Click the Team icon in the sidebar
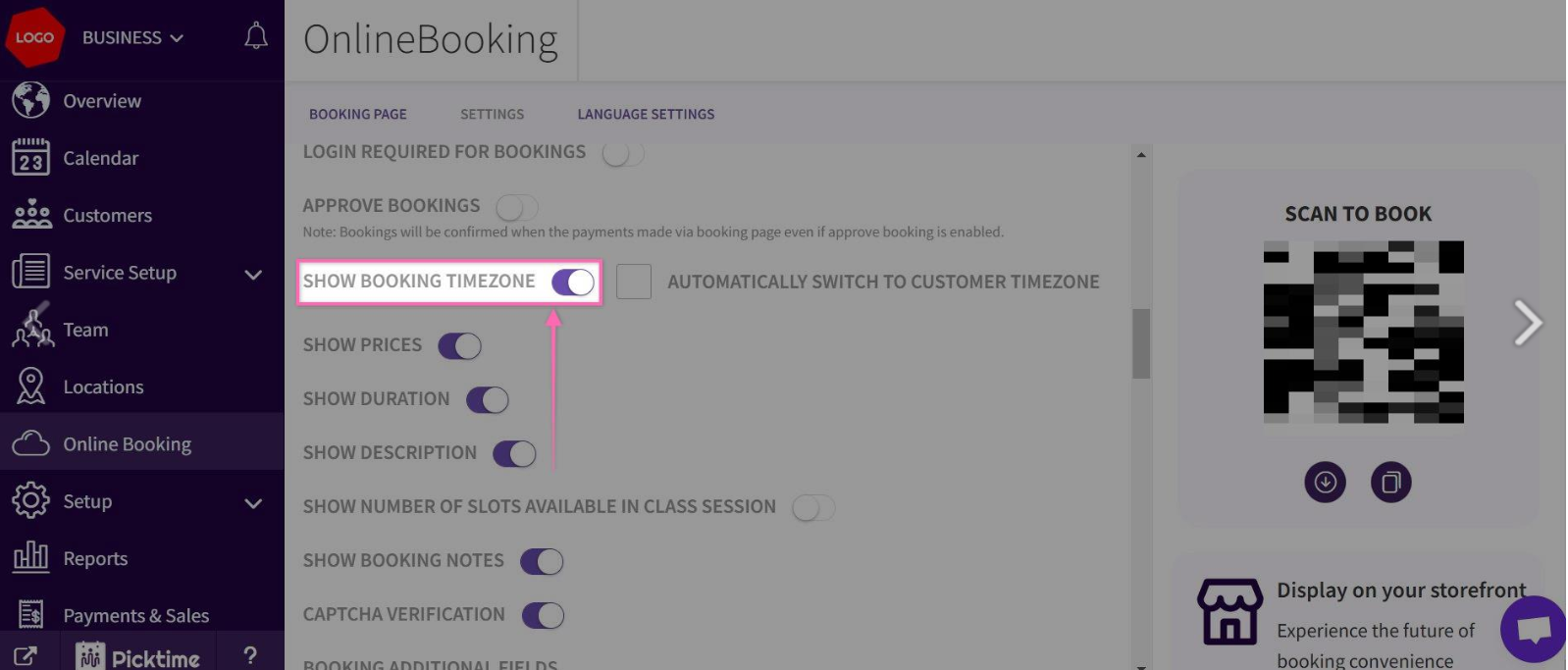 click(32, 329)
